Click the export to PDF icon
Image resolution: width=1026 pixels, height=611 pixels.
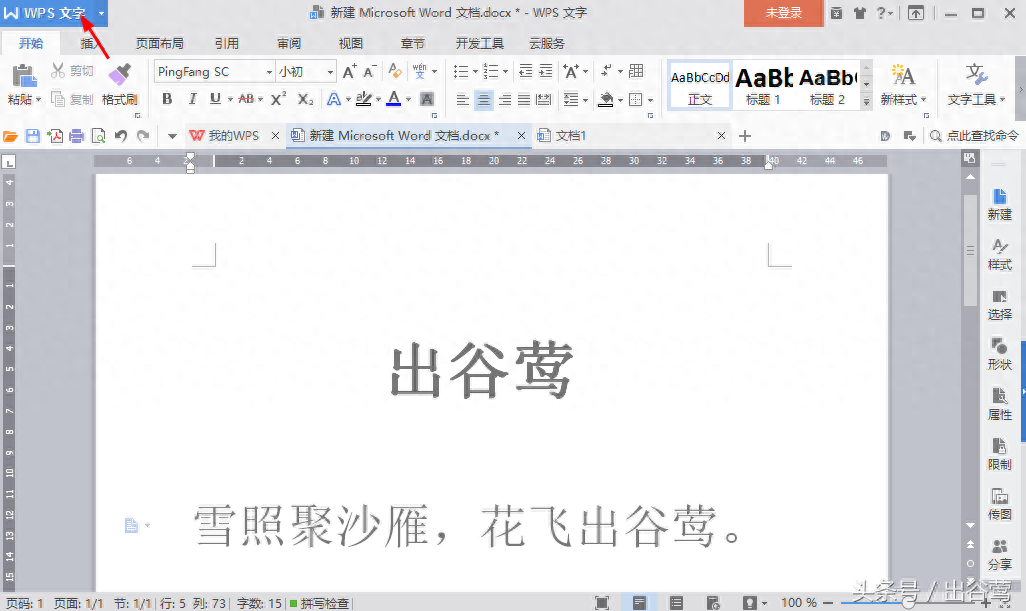tap(55, 136)
